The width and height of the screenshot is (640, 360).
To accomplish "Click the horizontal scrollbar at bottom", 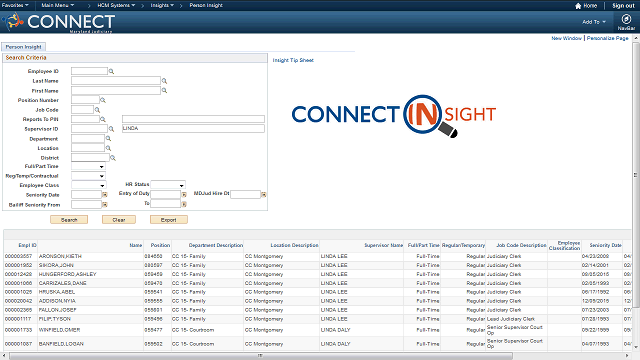I will (x=261, y=356).
